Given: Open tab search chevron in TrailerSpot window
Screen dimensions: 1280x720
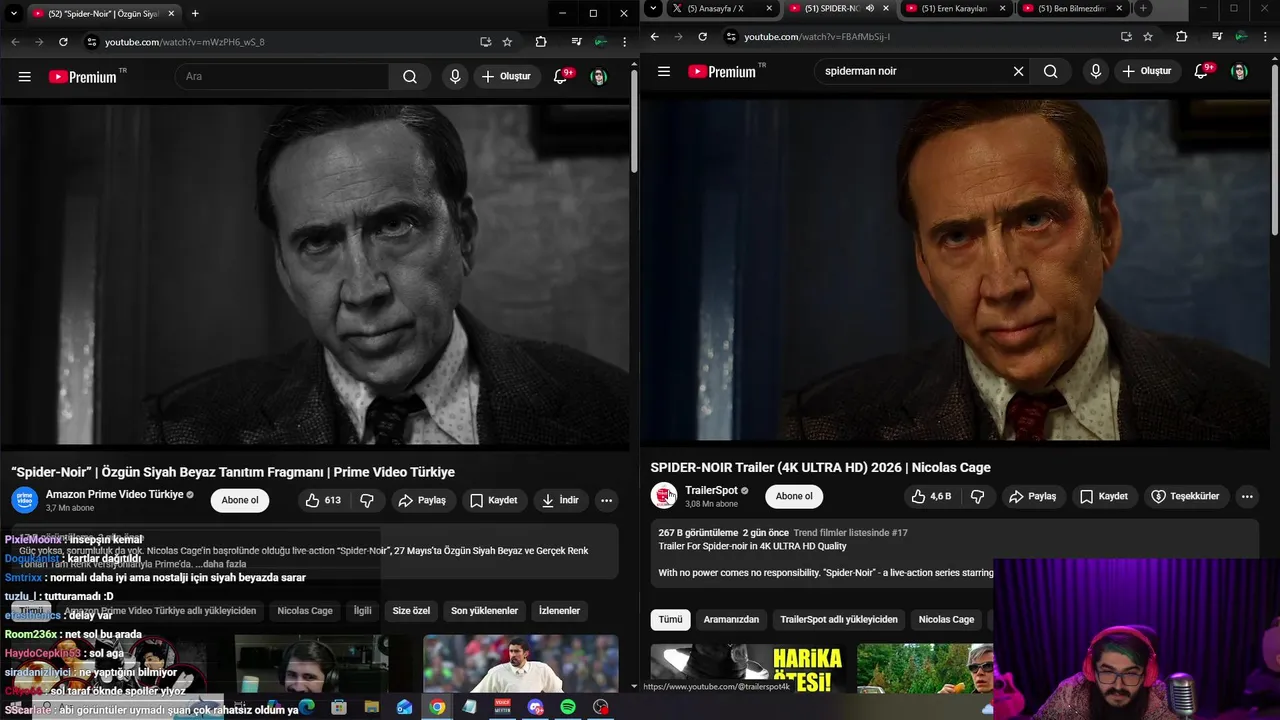Looking at the screenshot, I should pyautogui.click(x=653, y=8).
